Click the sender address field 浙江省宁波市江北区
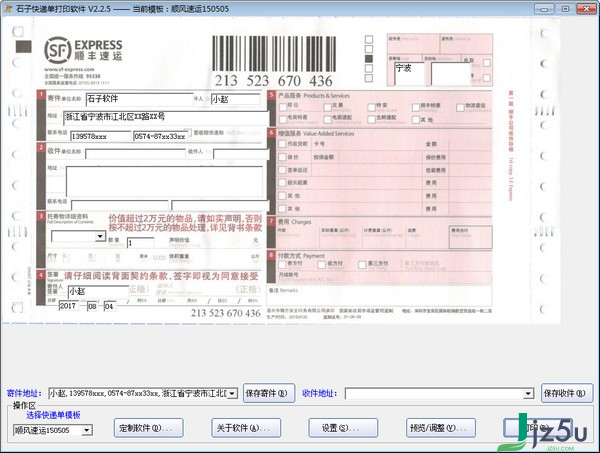This screenshot has width=600, height=453. [x=166, y=117]
